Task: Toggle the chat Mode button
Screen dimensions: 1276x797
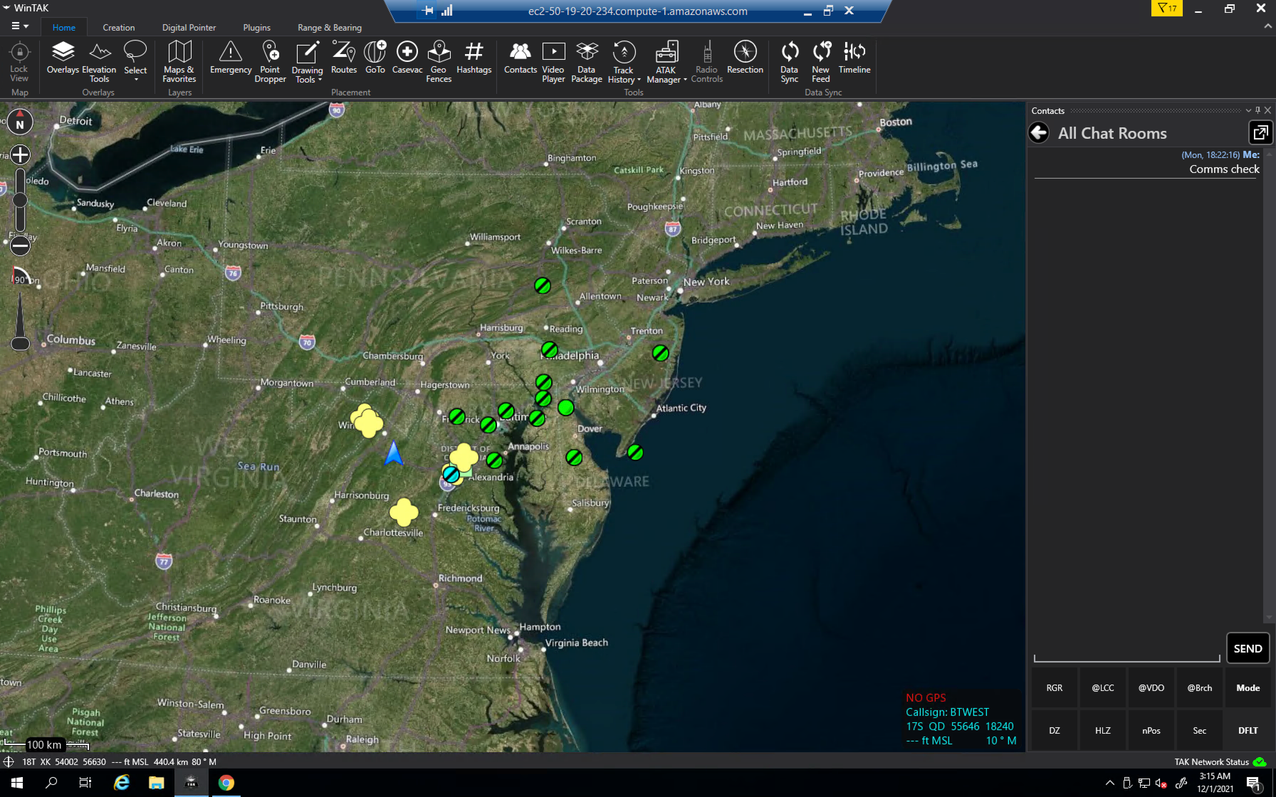Action: [x=1247, y=688]
